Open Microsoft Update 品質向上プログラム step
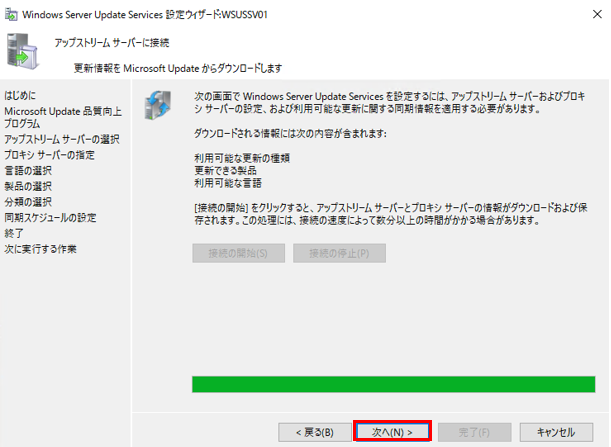 coord(63,117)
